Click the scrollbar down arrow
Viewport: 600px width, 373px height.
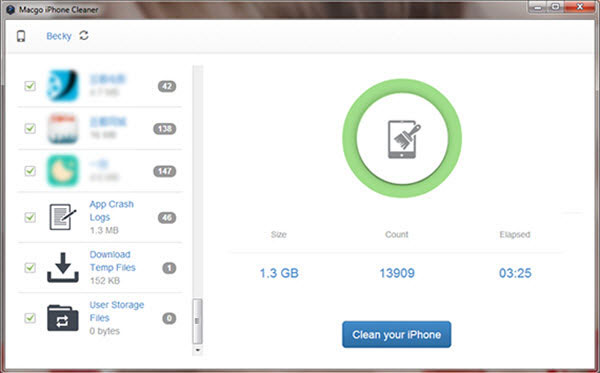coord(197,350)
